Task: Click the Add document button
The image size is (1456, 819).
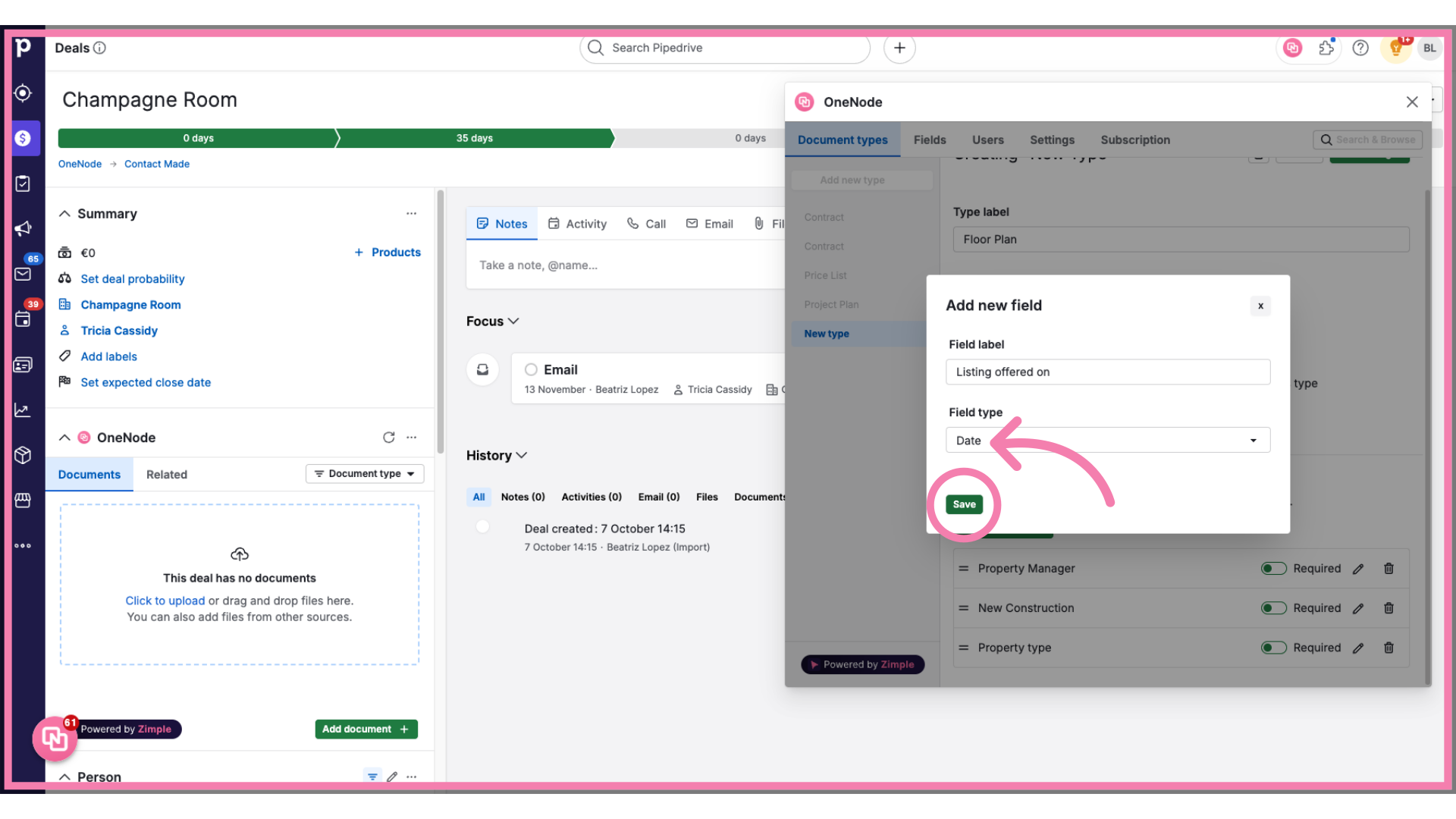Action: (366, 729)
